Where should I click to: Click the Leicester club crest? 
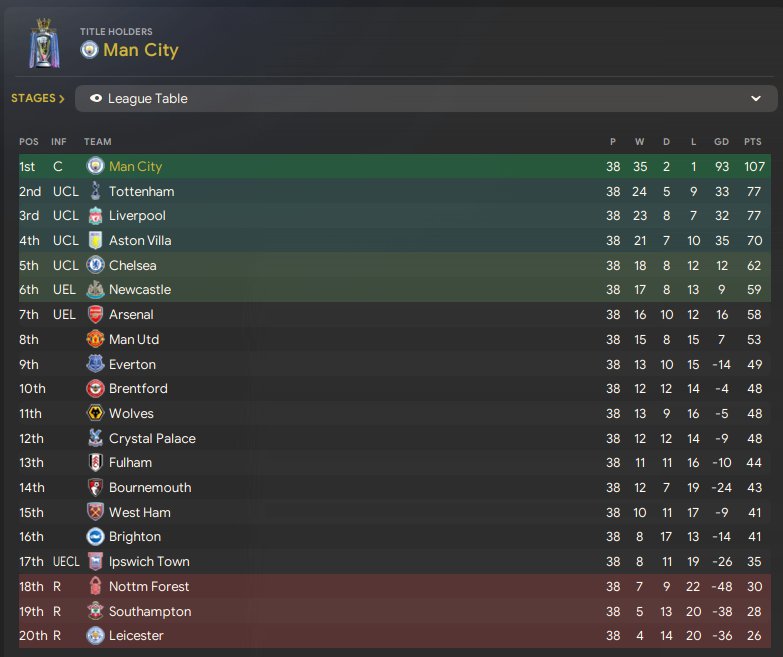[x=95, y=636]
